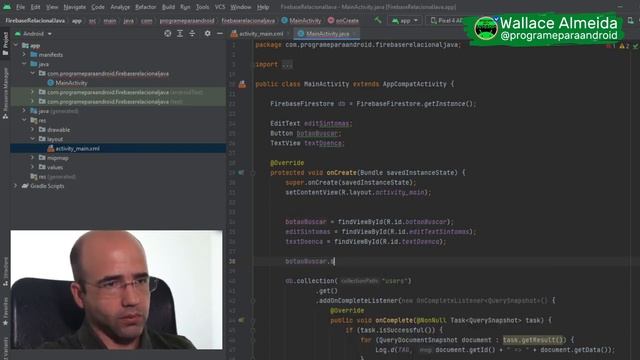
Task: Open the Analyze menu
Action: tap(120, 7)
